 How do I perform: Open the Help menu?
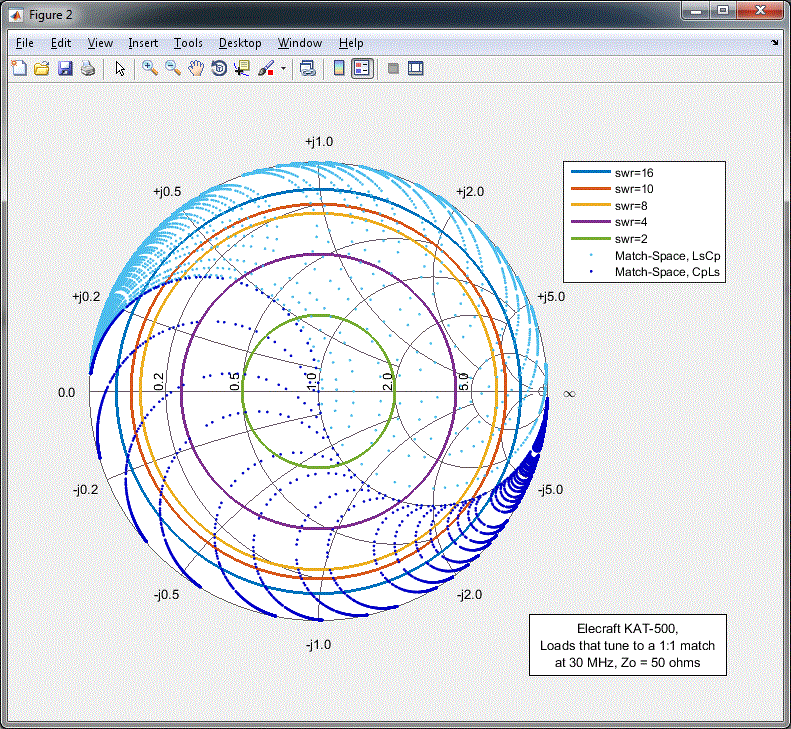351,43
